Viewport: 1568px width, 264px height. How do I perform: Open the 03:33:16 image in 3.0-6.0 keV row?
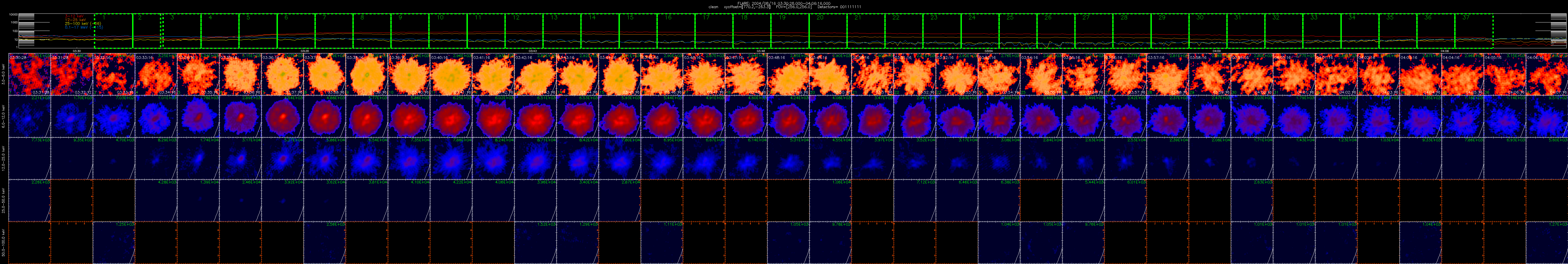click(x=156, y=74)
